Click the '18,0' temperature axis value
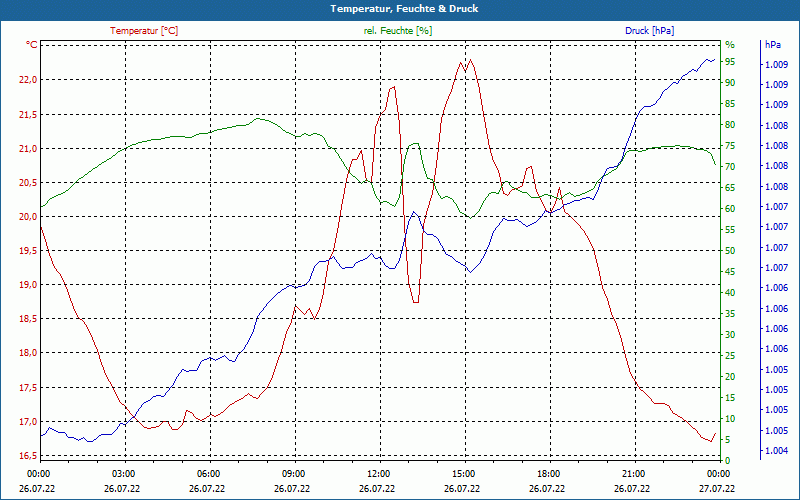The width and height of the screenshot is (800, 500). click(x=28, y=353)
